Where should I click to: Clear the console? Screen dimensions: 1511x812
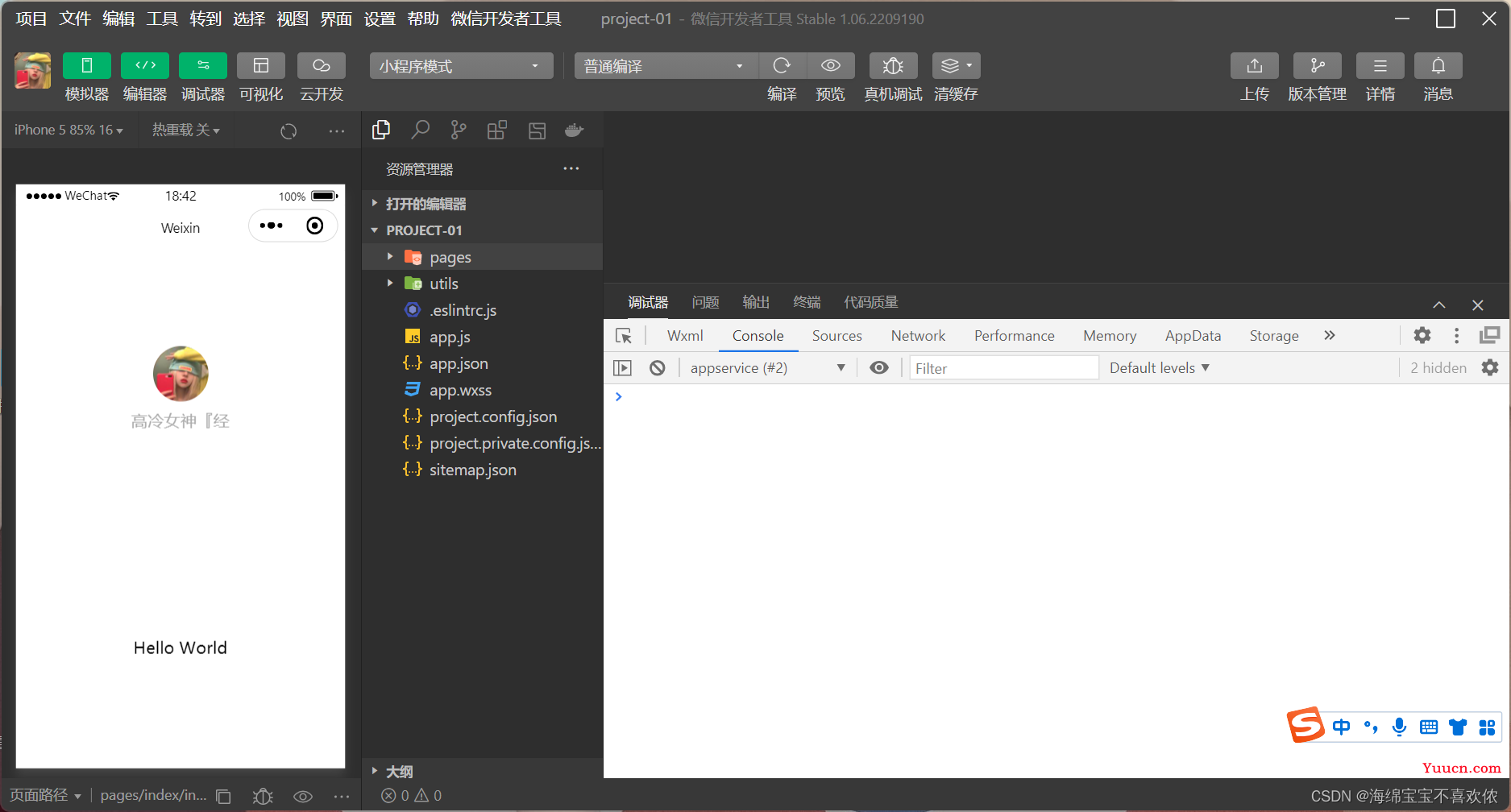coord(658,368)
